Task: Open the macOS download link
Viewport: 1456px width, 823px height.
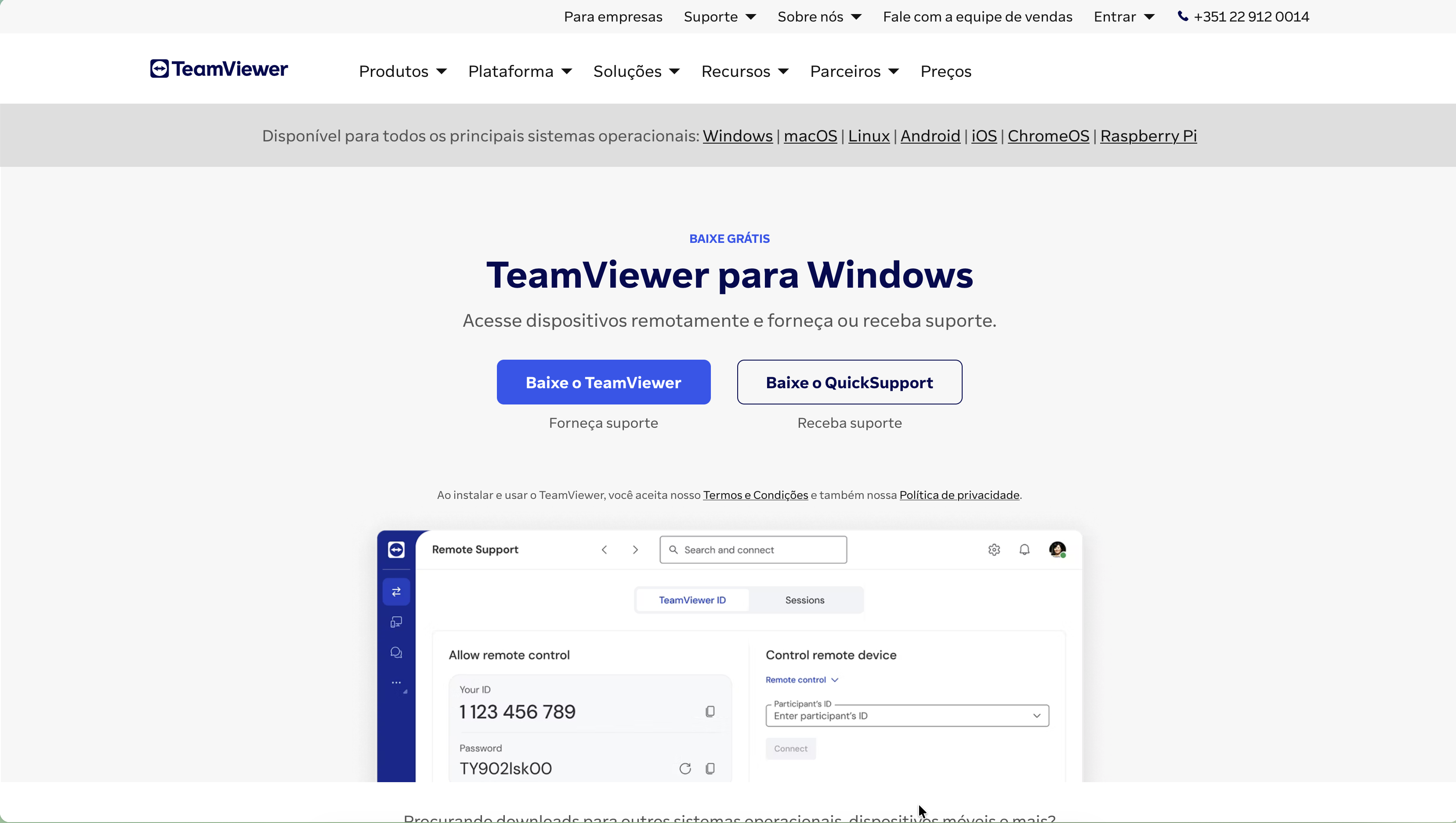Action: [x=810, y=136]
